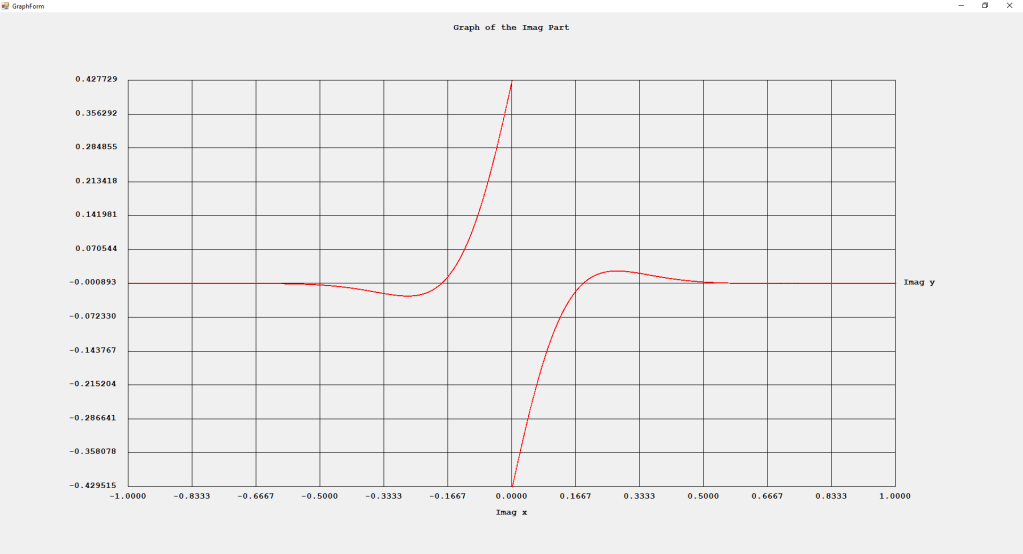The height and width of the screenshot is (554, 1023).
Task: Click the GraphForm title bar text
Action: (28, 6)
